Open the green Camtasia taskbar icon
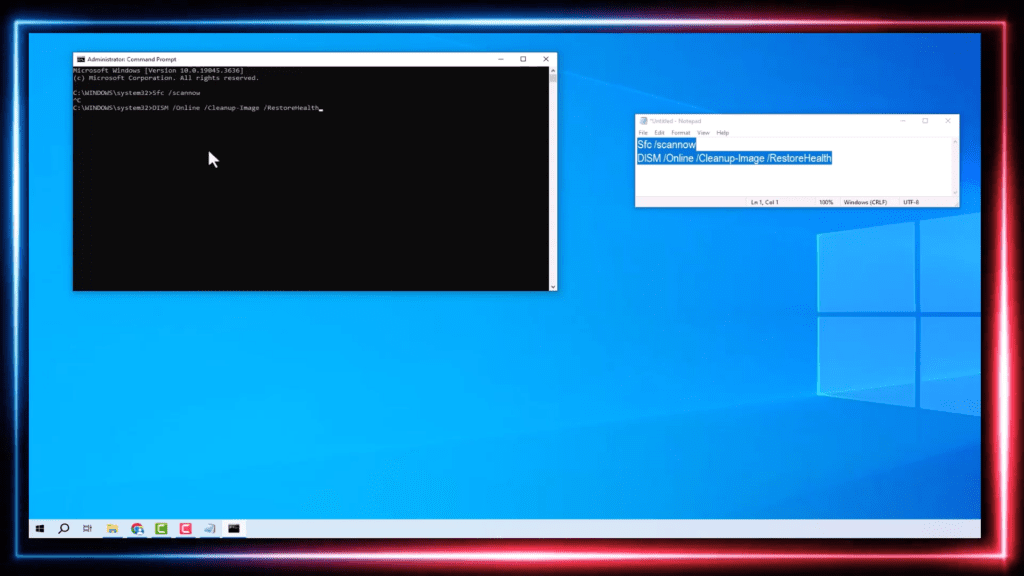 click(x=161, y=528)
